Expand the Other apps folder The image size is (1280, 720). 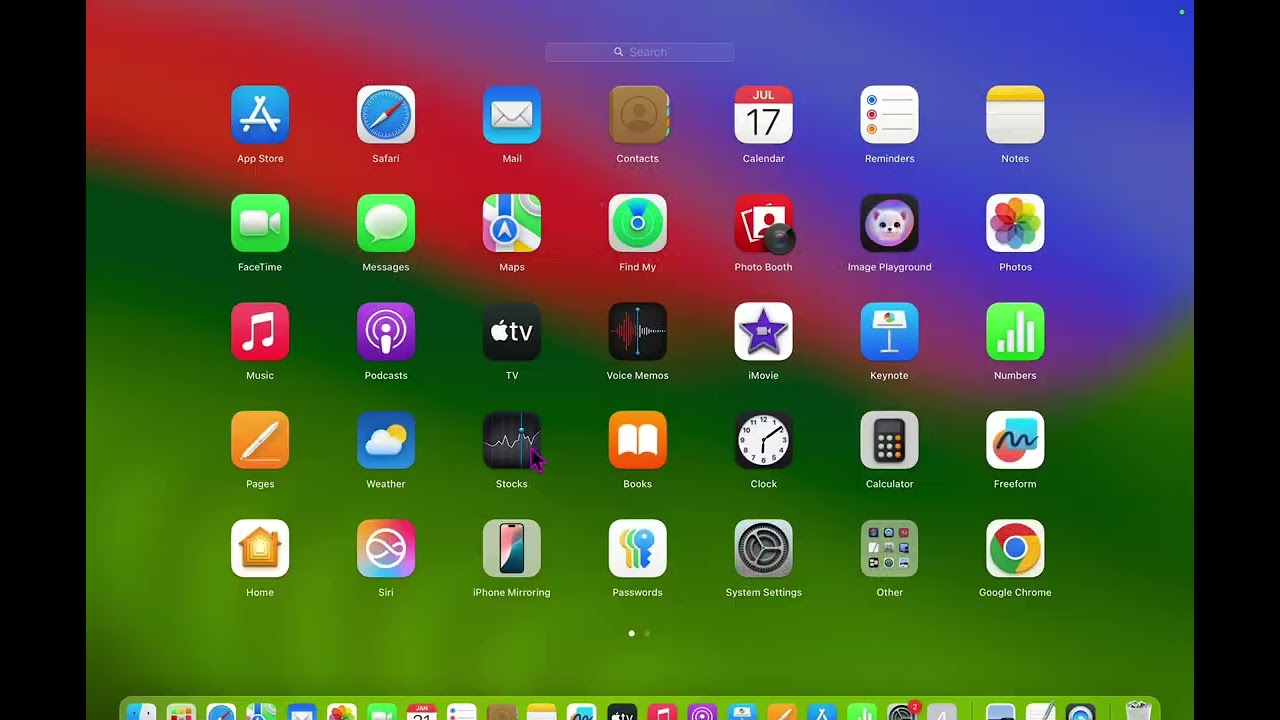tap(890, 549)
